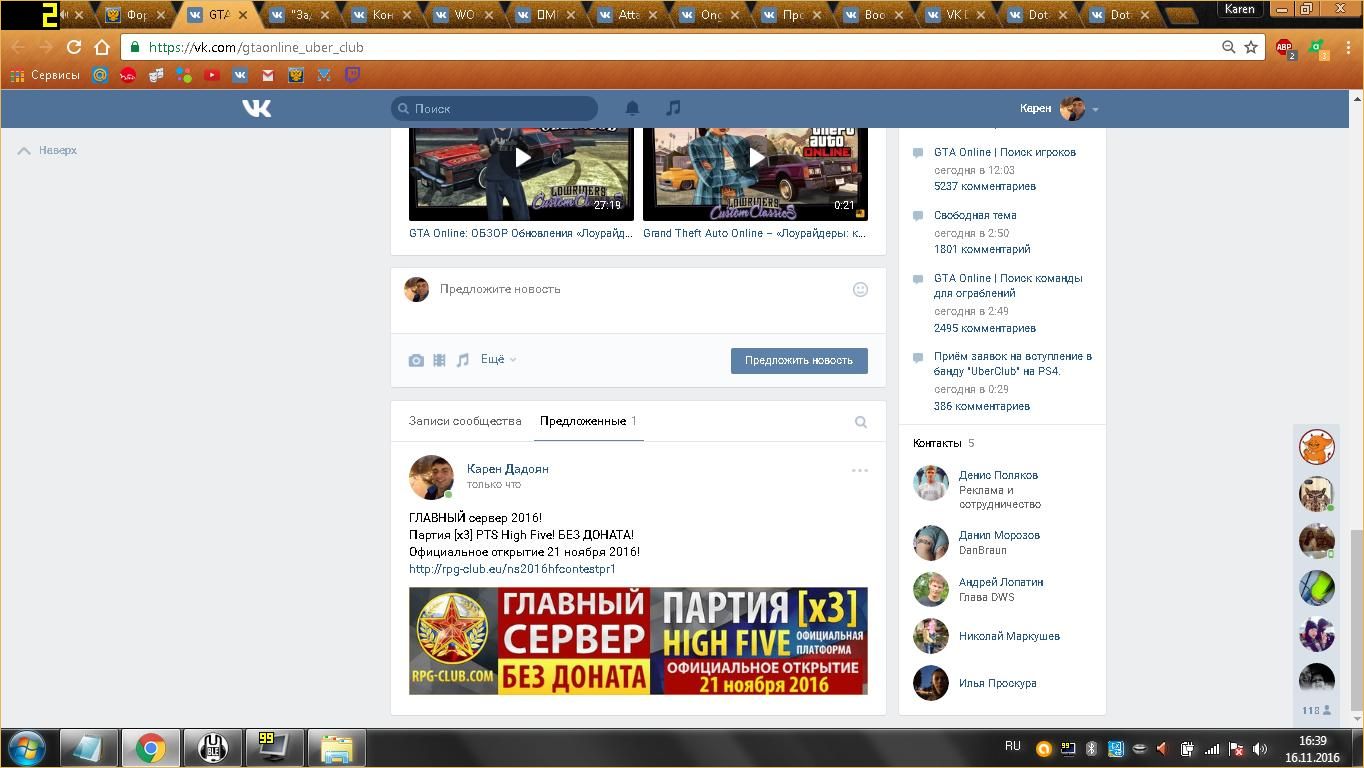Click the VK logo in the header

pyautogui.click(x=257, y=108)
